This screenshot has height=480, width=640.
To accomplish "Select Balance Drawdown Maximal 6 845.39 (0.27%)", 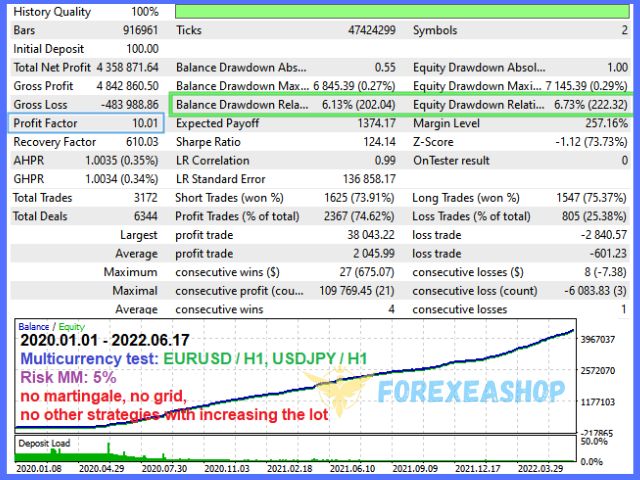I will point(354,86).
